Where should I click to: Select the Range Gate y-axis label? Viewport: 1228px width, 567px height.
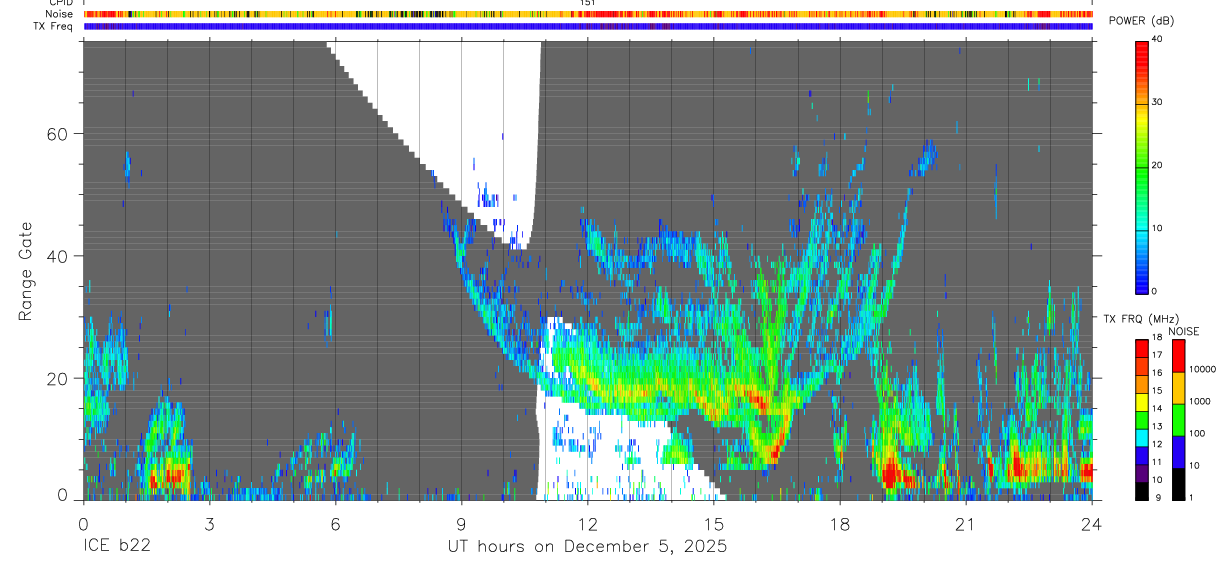point(27,271)
